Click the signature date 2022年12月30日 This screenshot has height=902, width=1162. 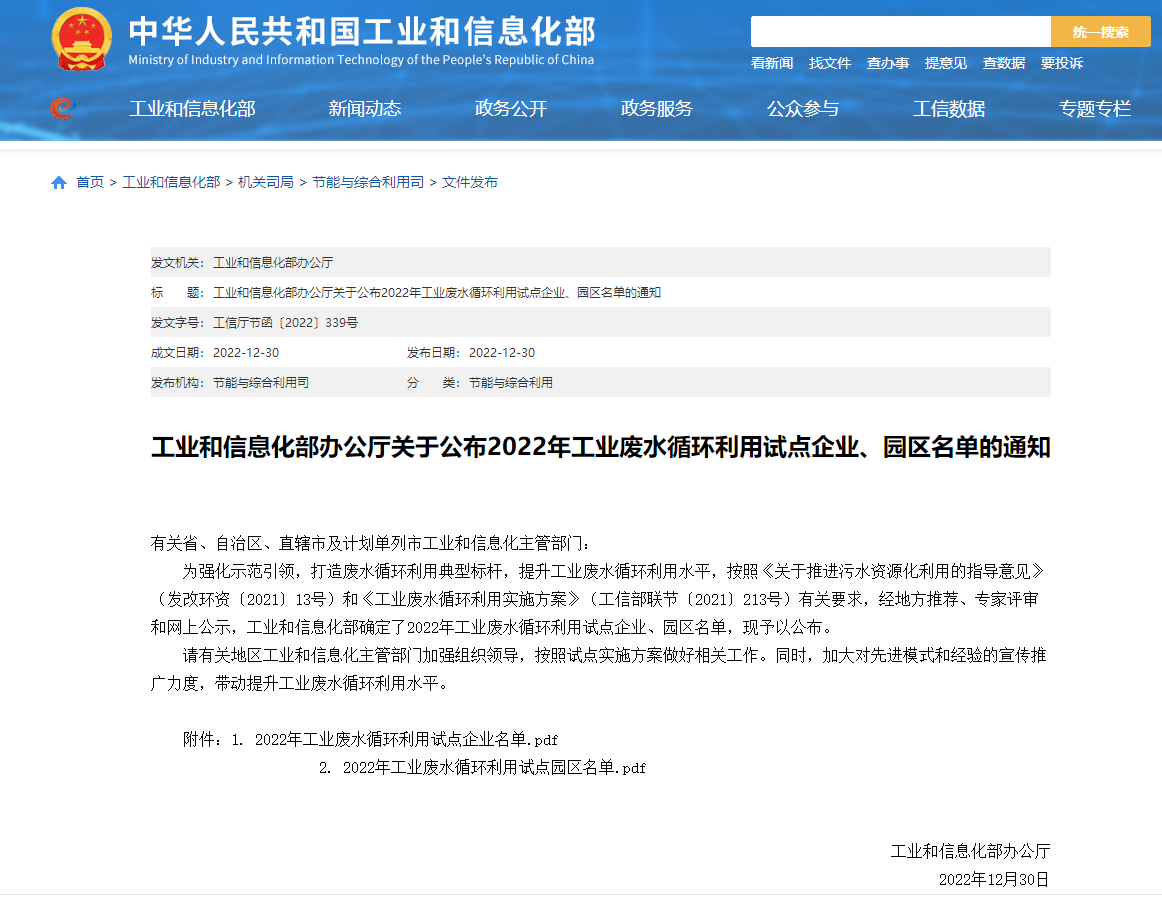tap(994, 880)
